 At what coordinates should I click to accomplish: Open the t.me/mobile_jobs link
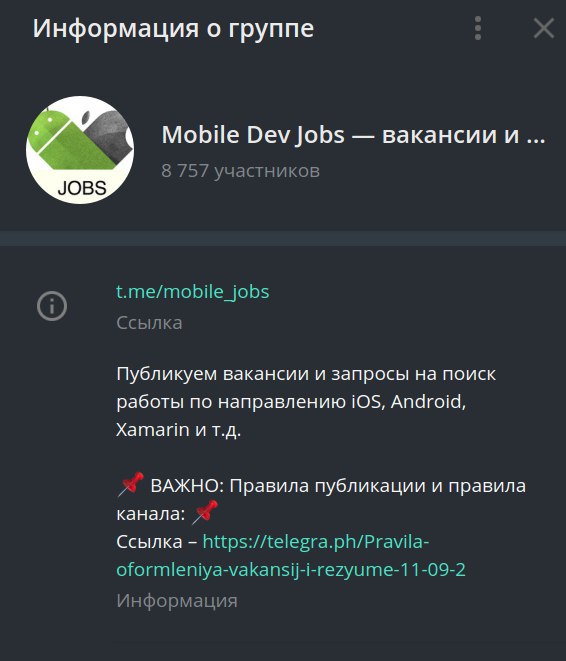[193, 292]
